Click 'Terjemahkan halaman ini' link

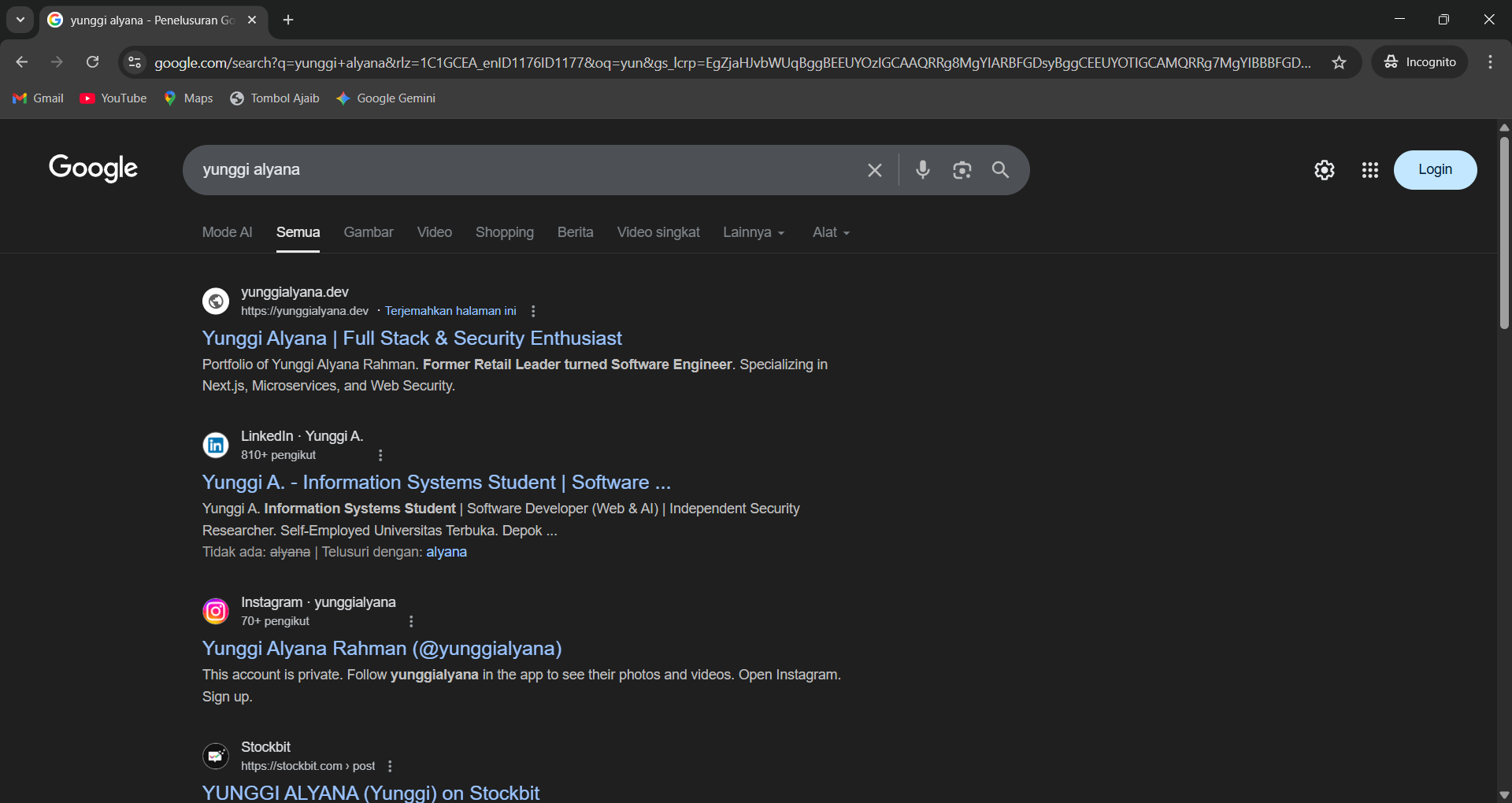[450, 311]
